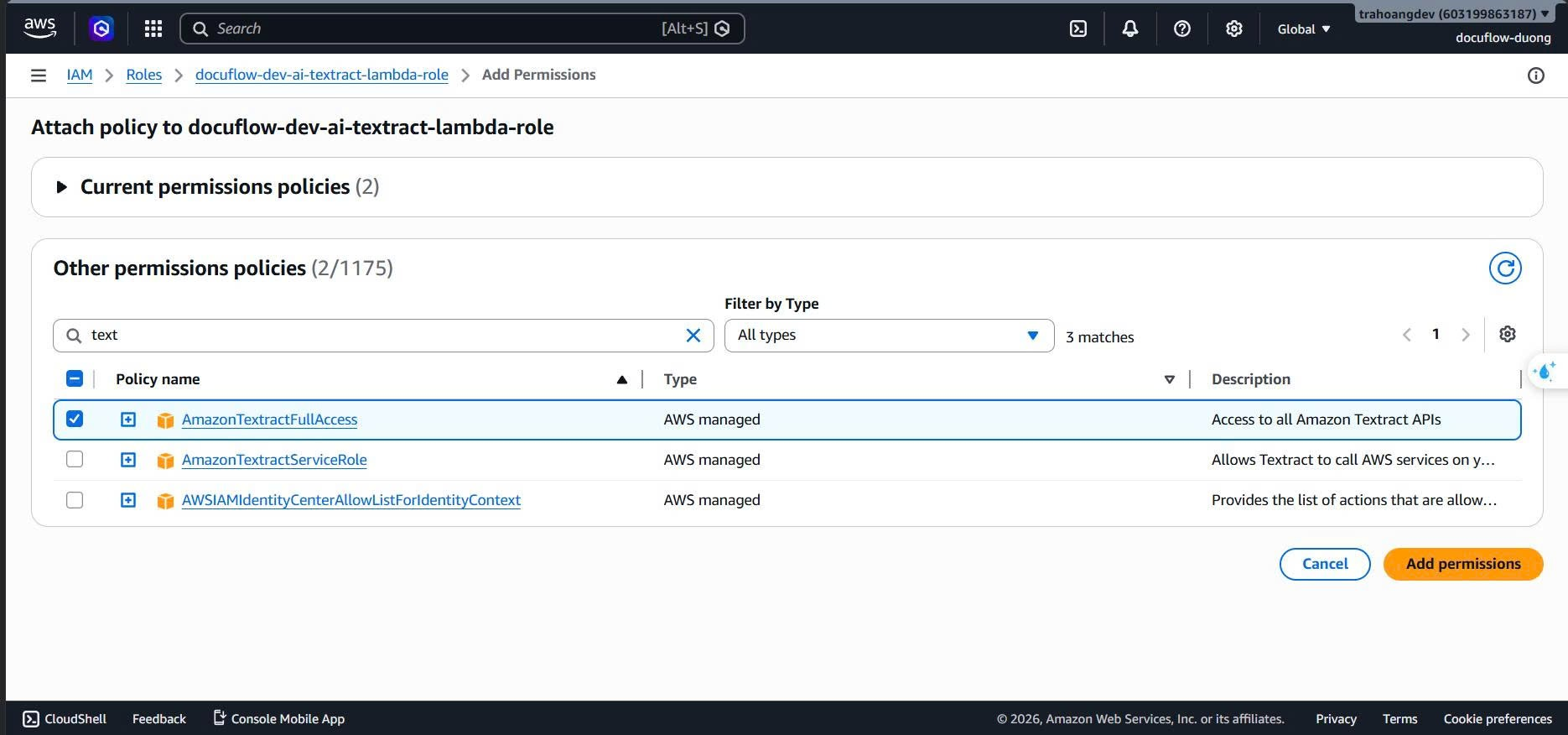Open the services grid menu
The height and width of the screenshot is (735, 1568).
153,29
